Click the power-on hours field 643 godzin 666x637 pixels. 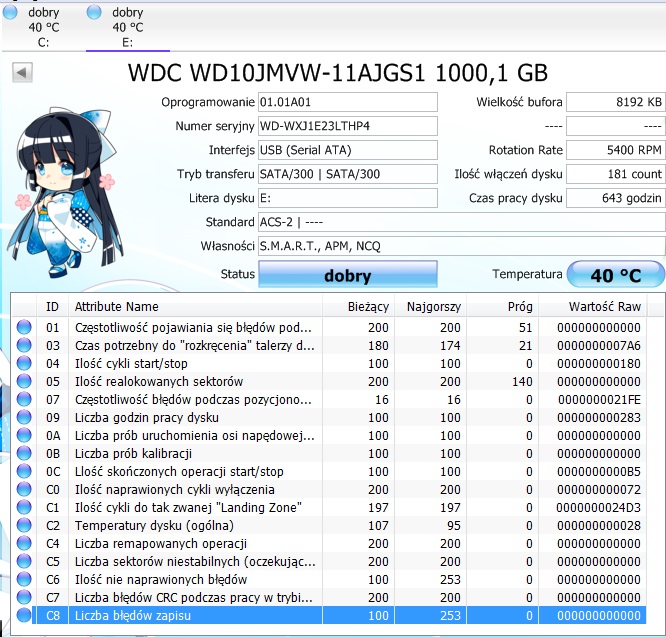click(615, 198)
